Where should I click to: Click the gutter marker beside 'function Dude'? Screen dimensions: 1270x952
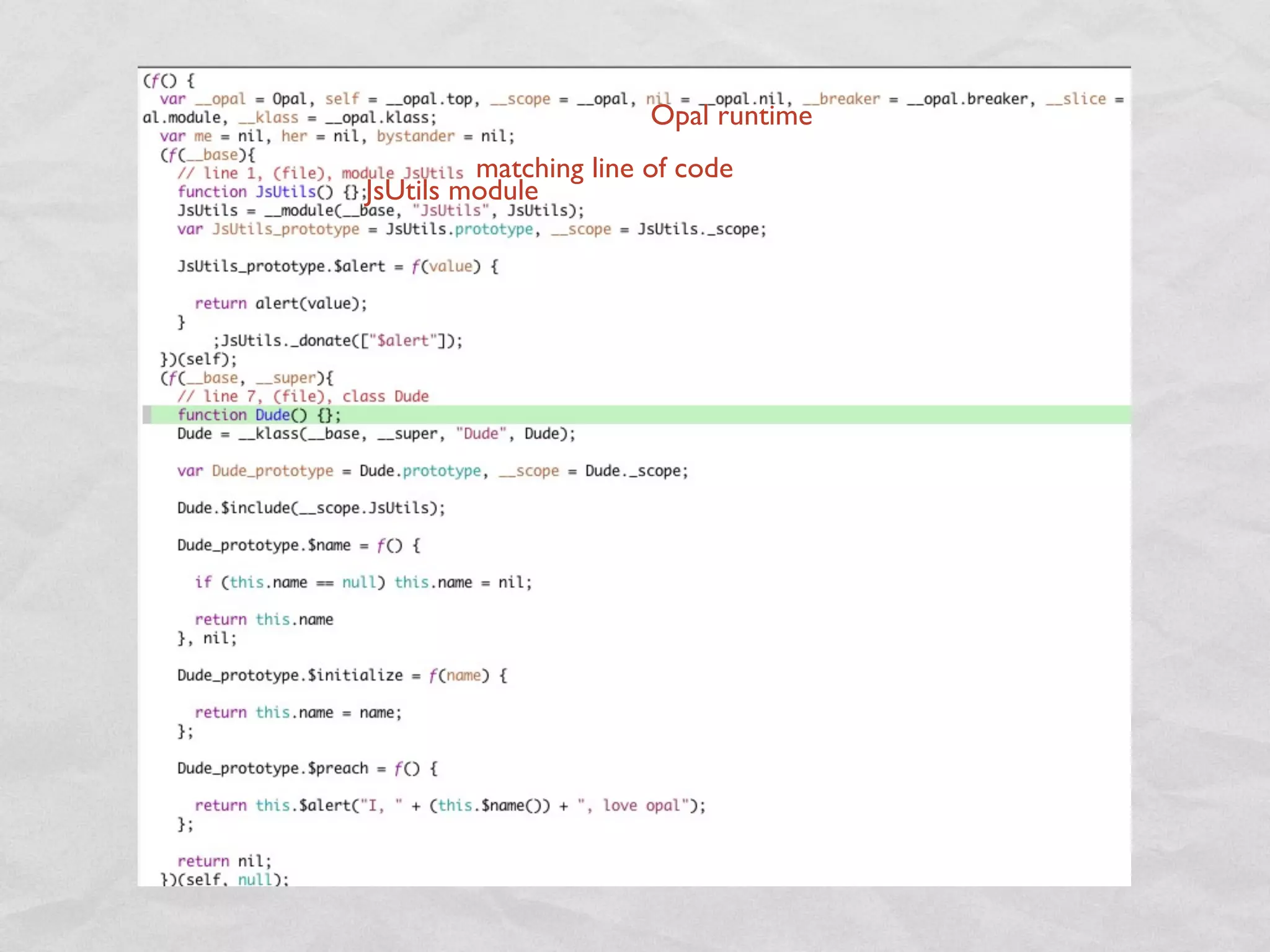147,415
